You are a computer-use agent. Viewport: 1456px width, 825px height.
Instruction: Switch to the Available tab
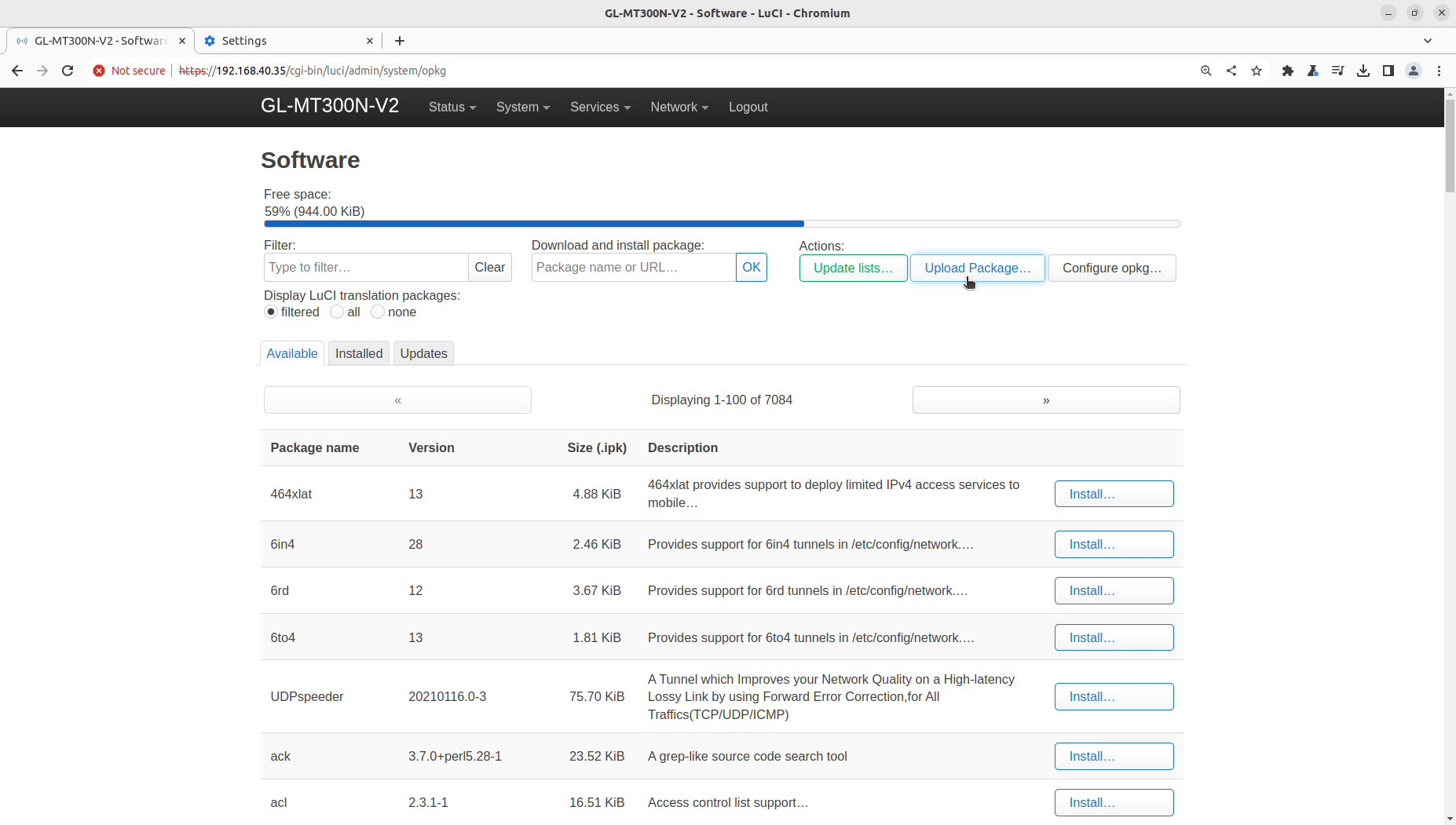(292, 353)
